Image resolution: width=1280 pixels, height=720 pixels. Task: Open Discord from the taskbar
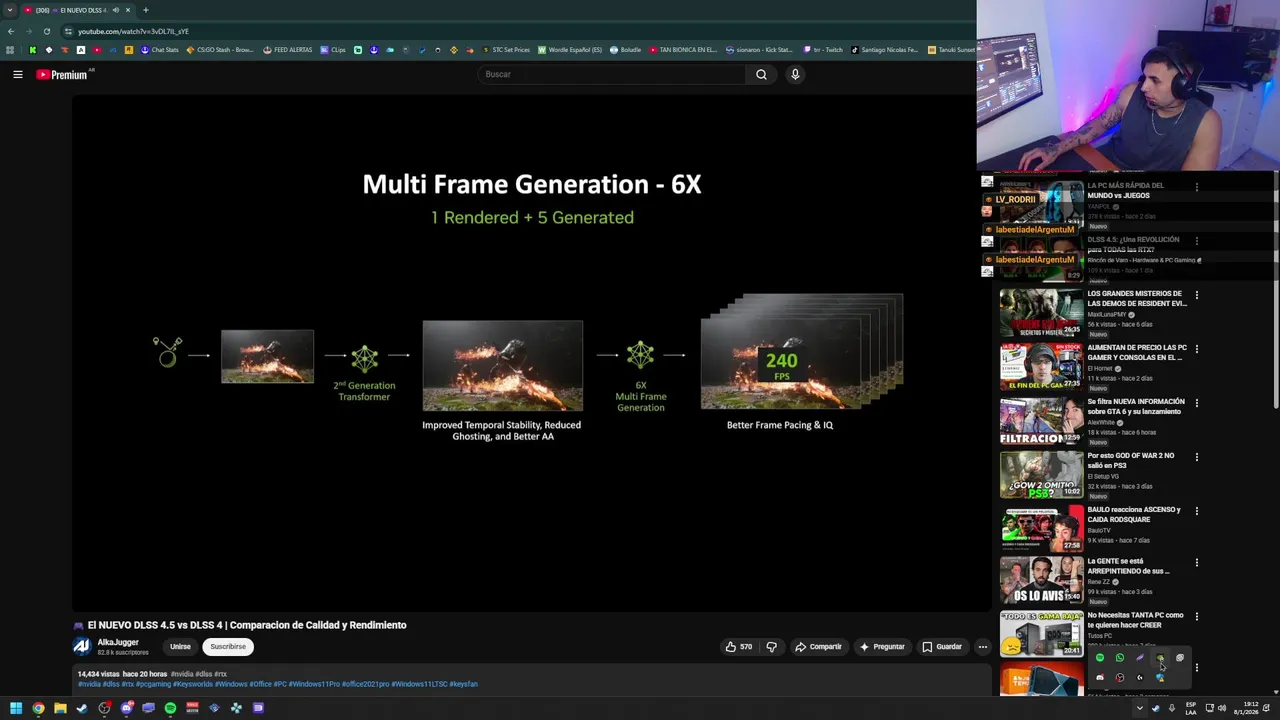coord(126,708)
